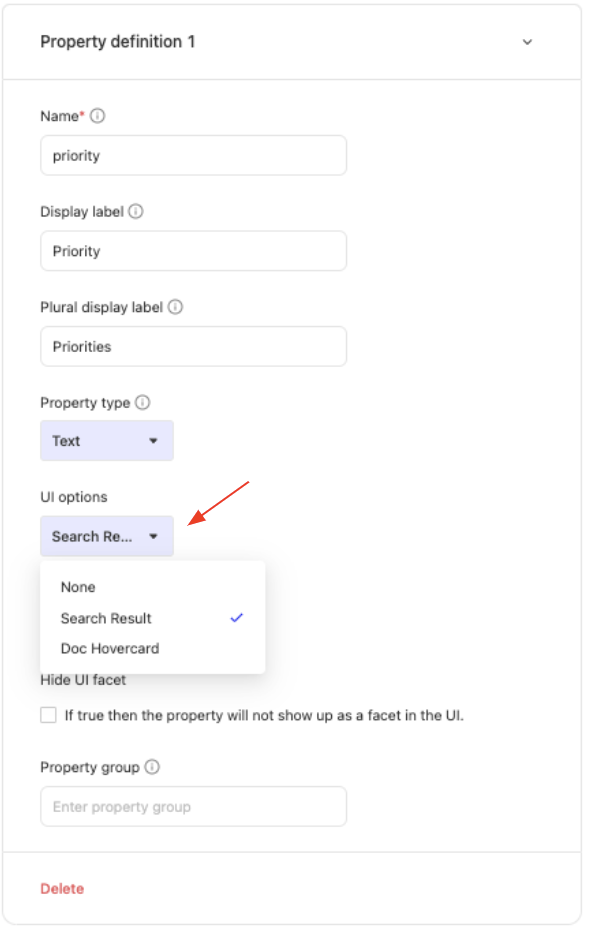The height and width of the screenshot is (927, 590).
Task: Click the Plural display label field showing Priorities
Action: 193,346
